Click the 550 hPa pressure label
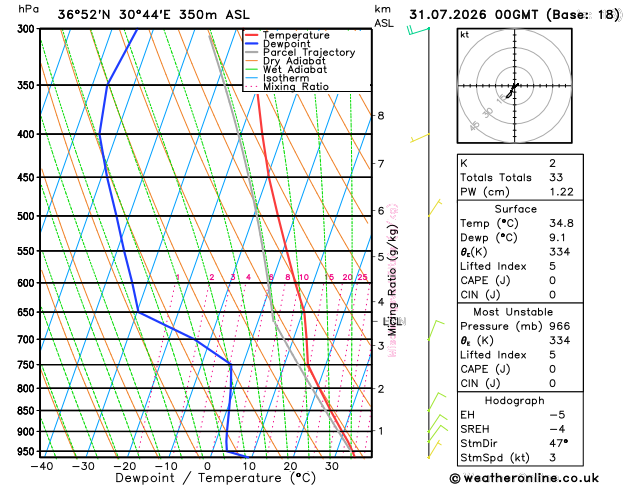The image size is (629, 486). coord(28,251)
